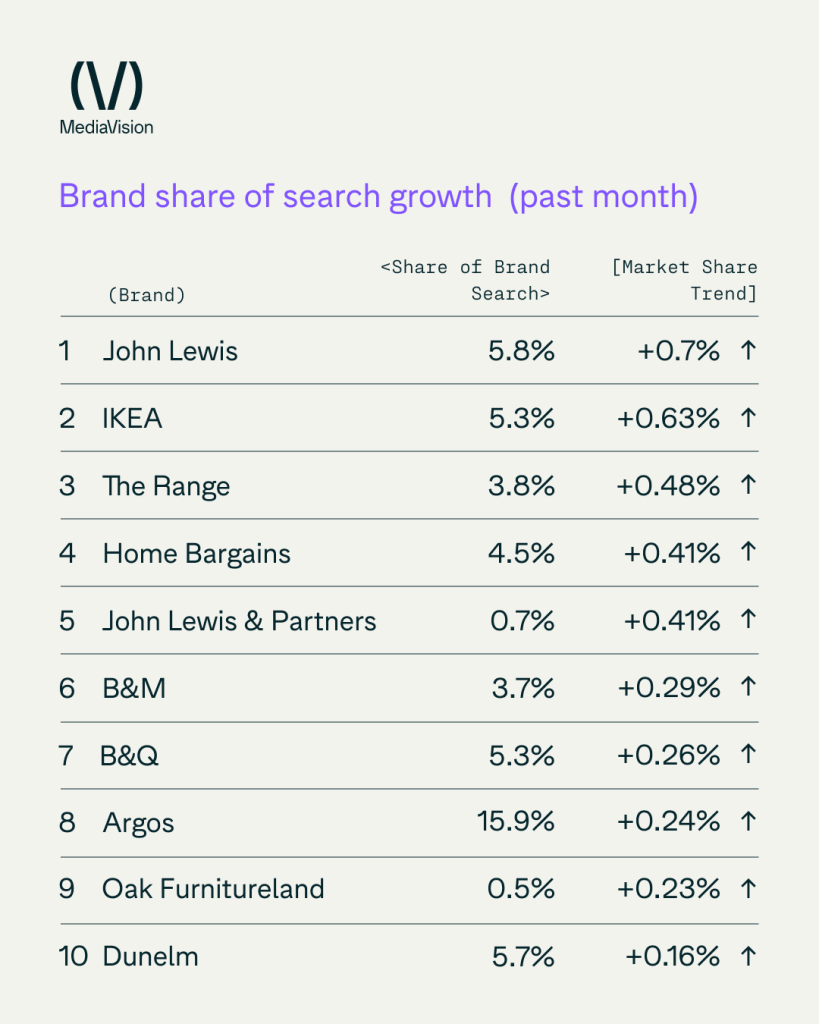Open the Argos brand entry

click(138, 823)
